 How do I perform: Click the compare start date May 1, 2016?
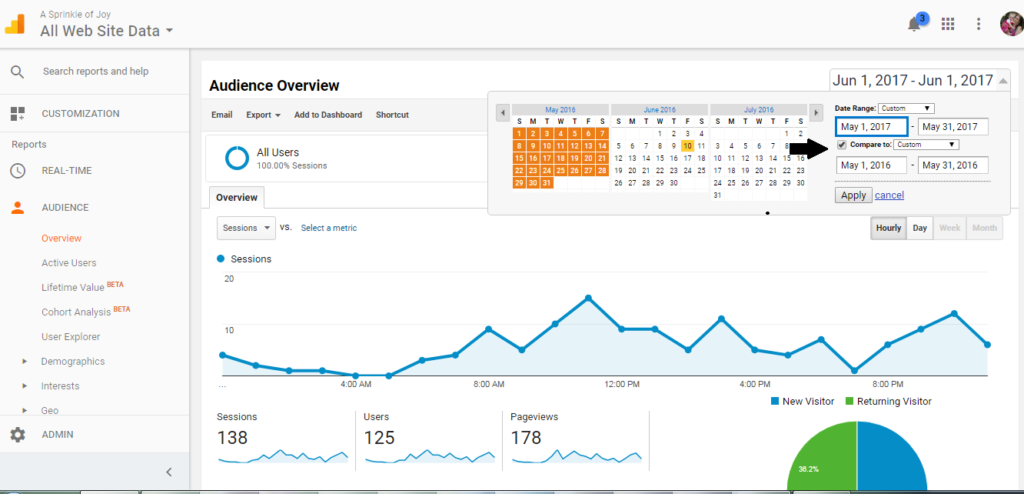pos(871,165)
